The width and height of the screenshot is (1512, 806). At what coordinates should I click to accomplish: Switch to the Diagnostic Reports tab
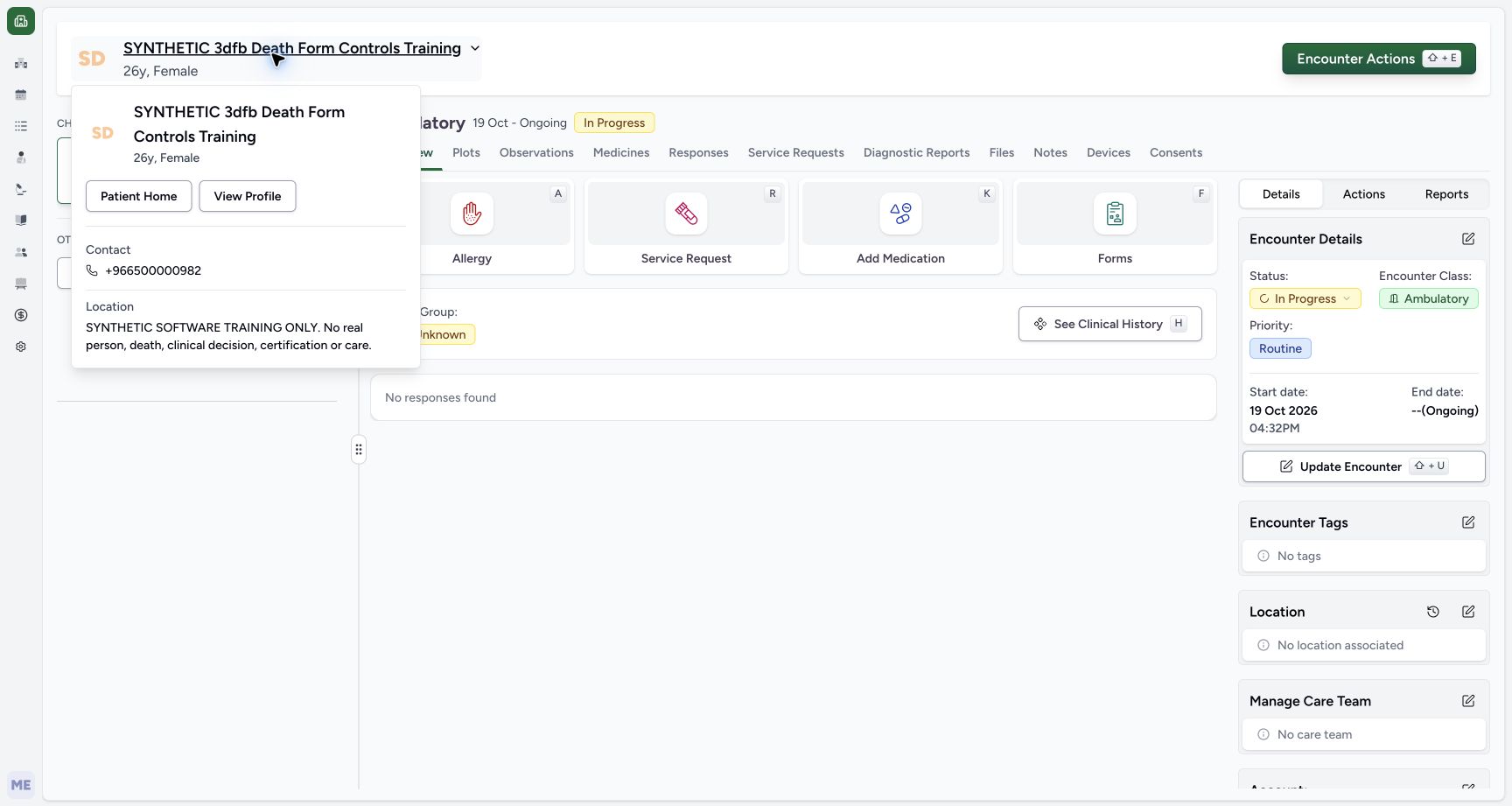click(x=916, y=152)
